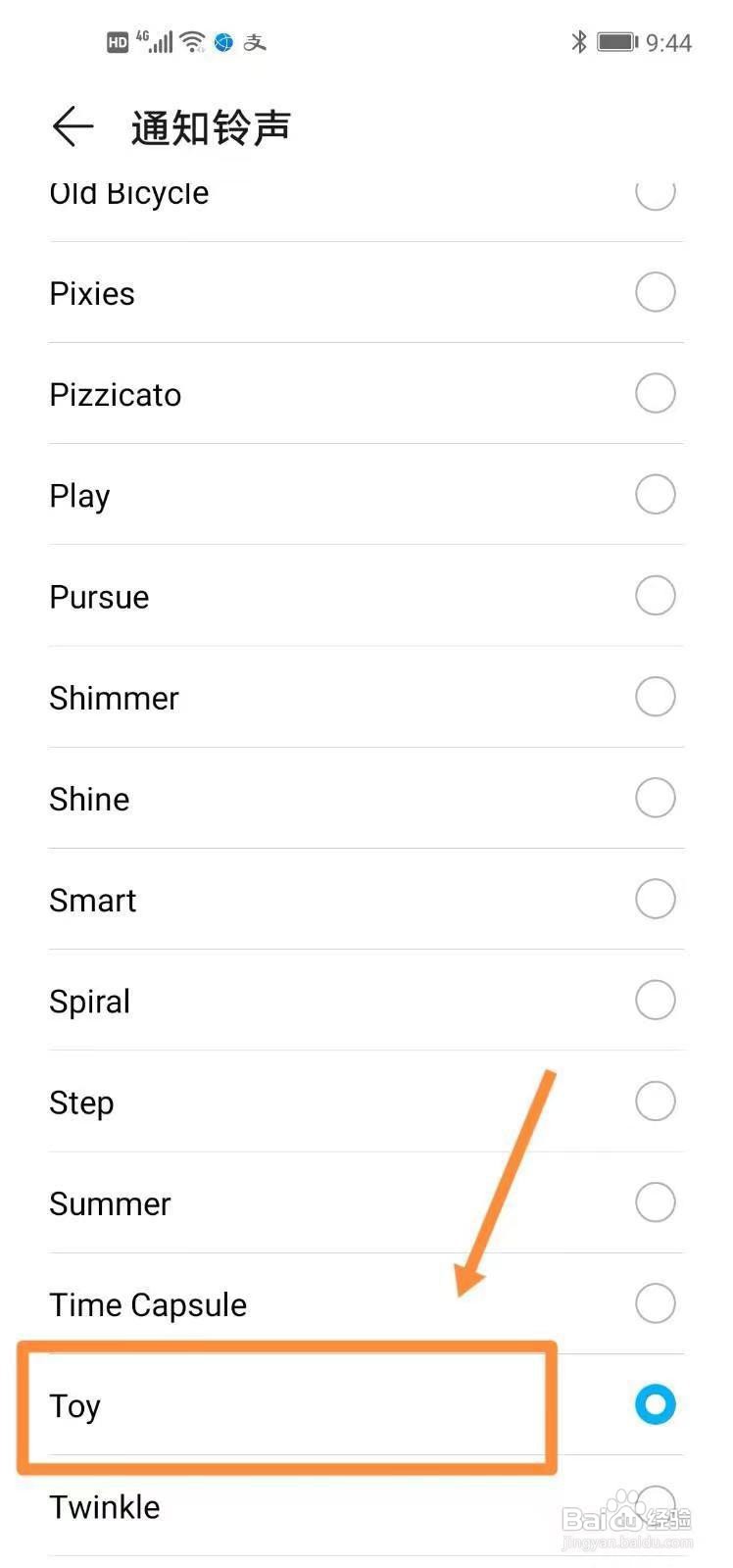The width and height of the screenshot is (733, 1568).
Task: Tap the blue globe status icon
Action: click(x=223, y=42)
